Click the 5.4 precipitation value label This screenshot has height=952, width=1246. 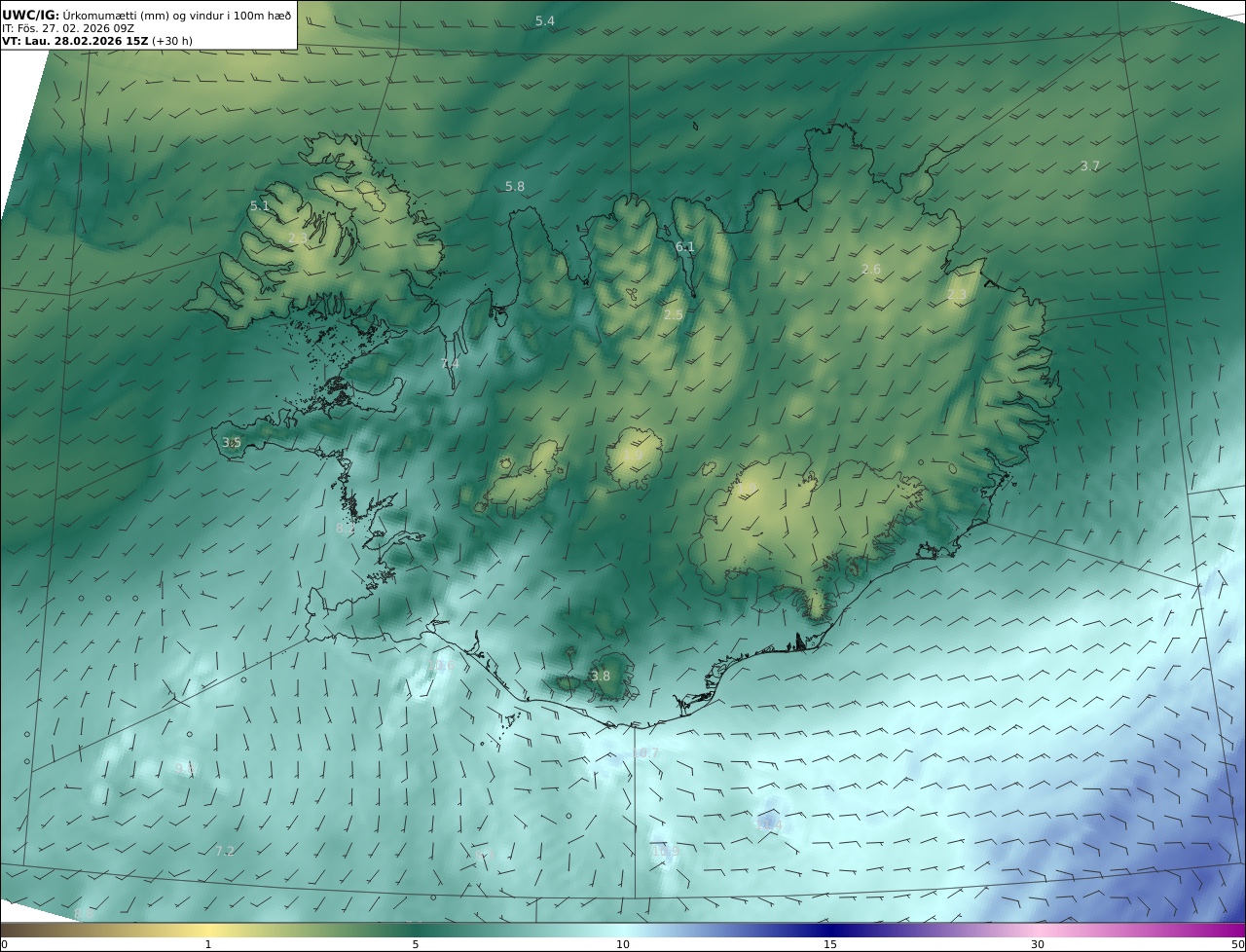tap(545, 21)
